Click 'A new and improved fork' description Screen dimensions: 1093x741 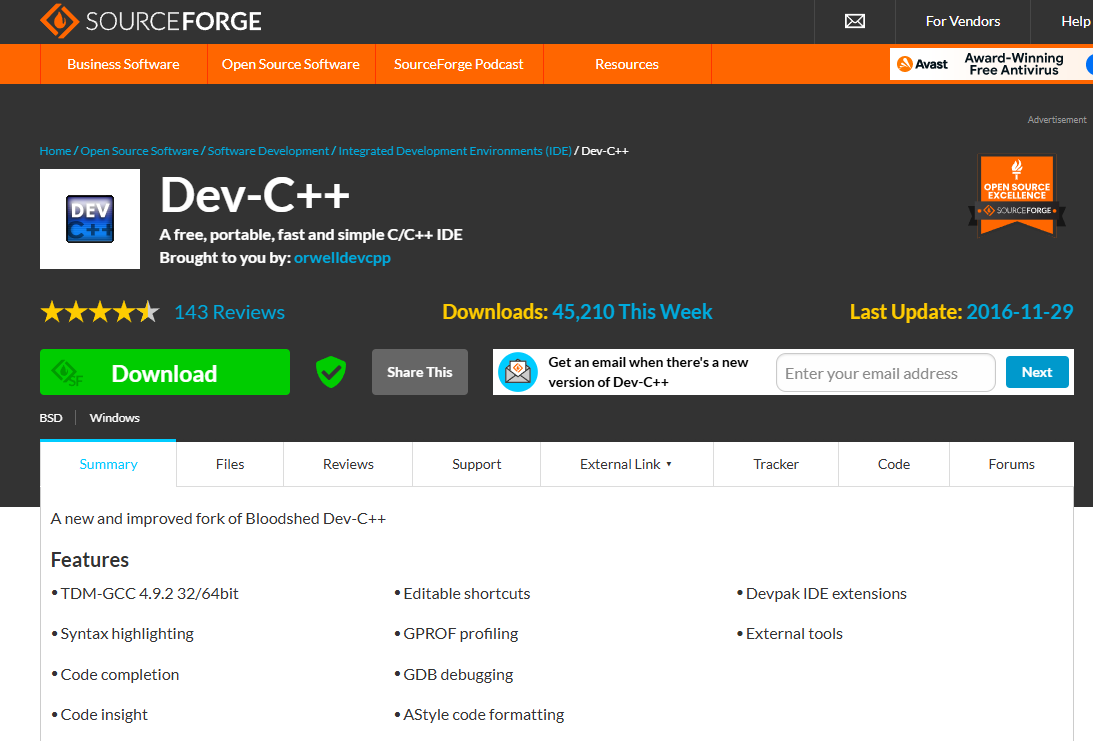click(x=218, y=519)
